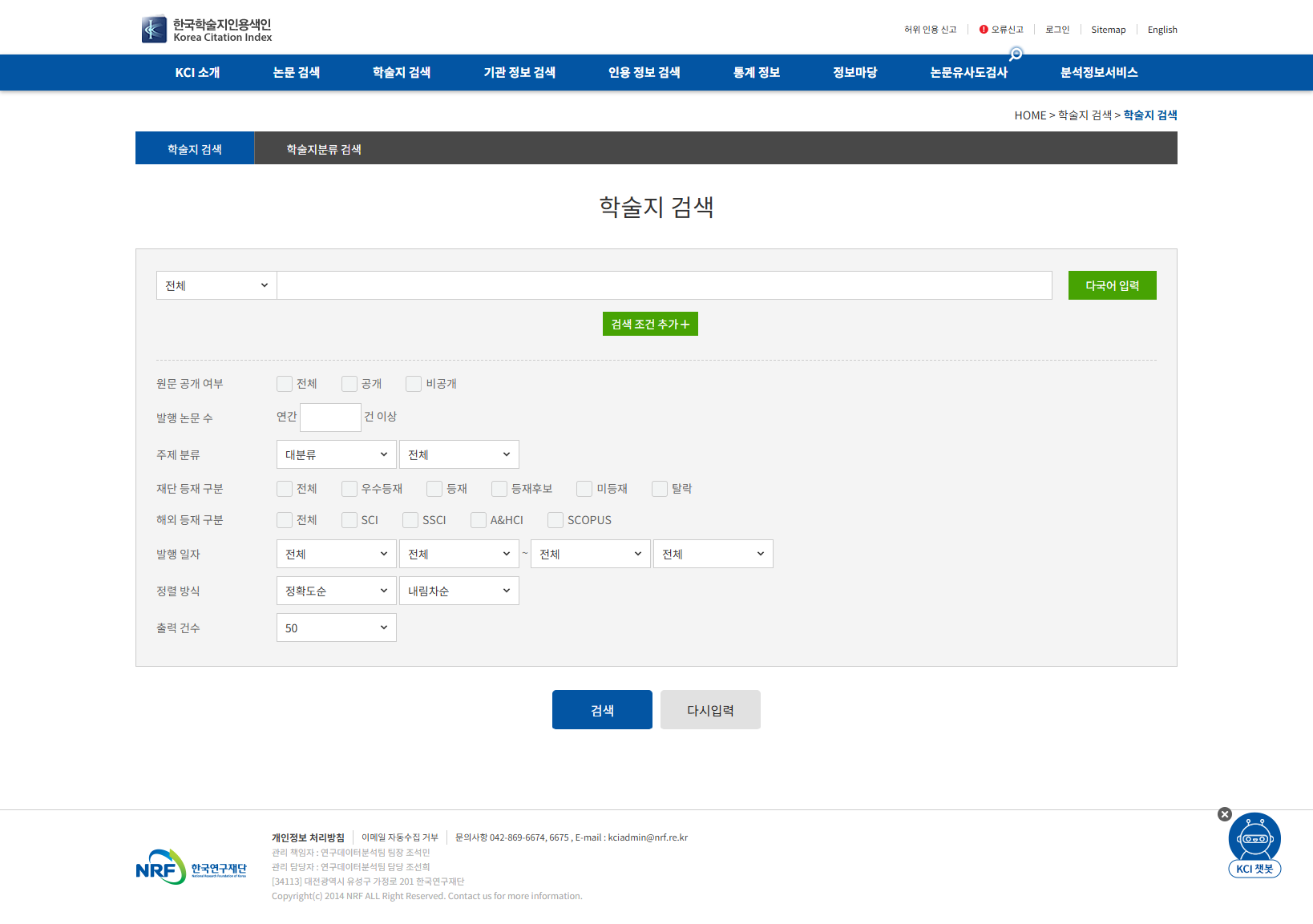The height and width of the screenshot is (924, 1313).
Task: Expand the 대분류 subject dropdown
Action: 336,454
